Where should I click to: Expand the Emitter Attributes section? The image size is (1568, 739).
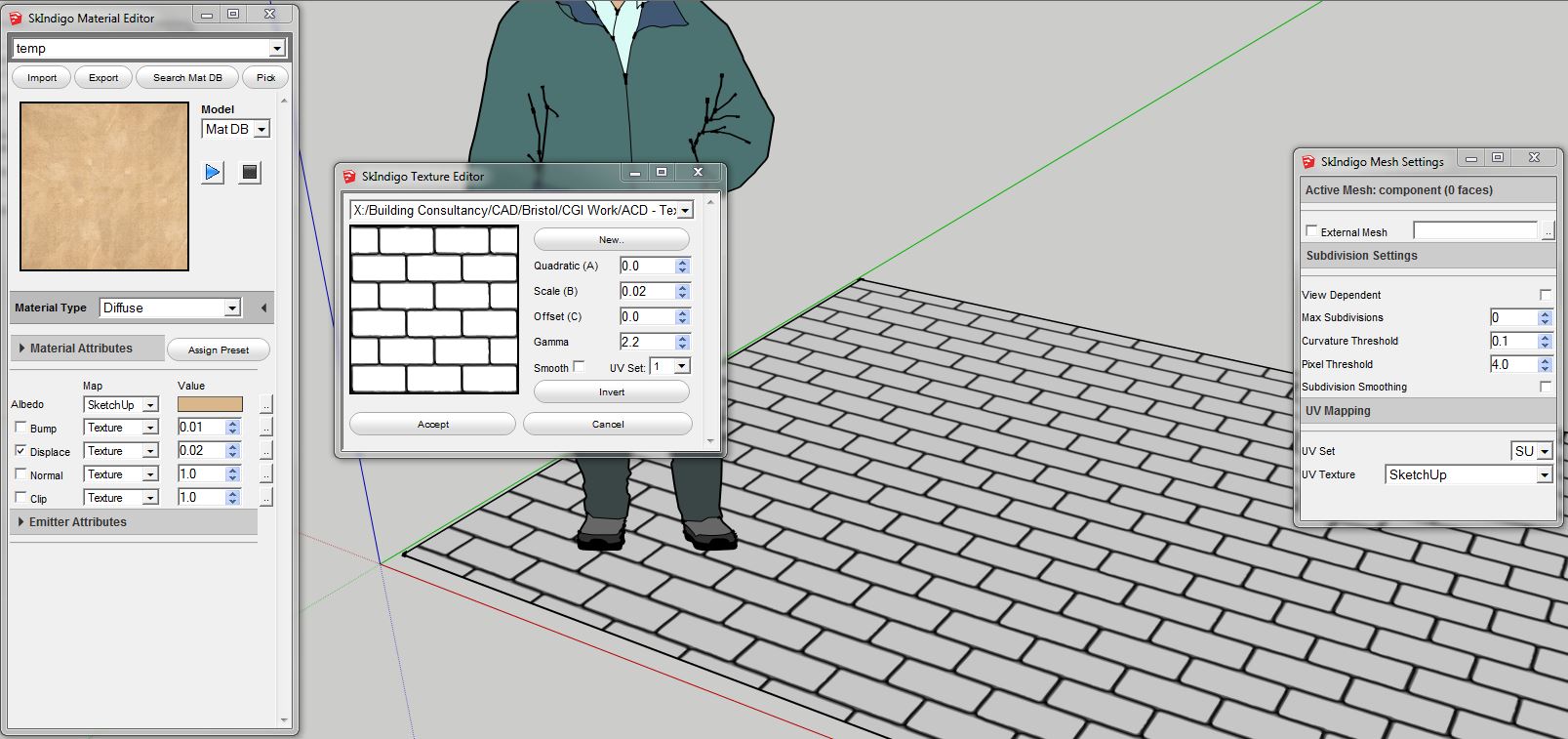click(x=21, y=522)
